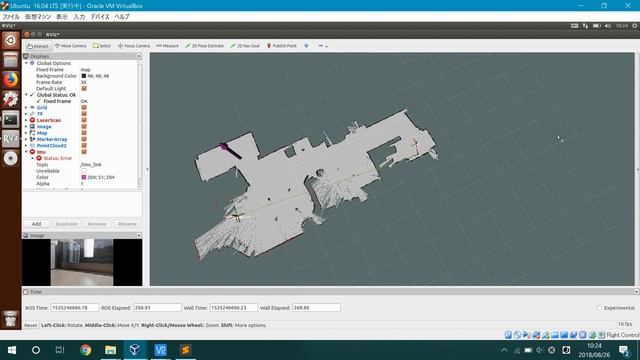Select the 2D Pose Estimate tool
The width and height of the screenshot is (640, 360).
coord(204,46)
